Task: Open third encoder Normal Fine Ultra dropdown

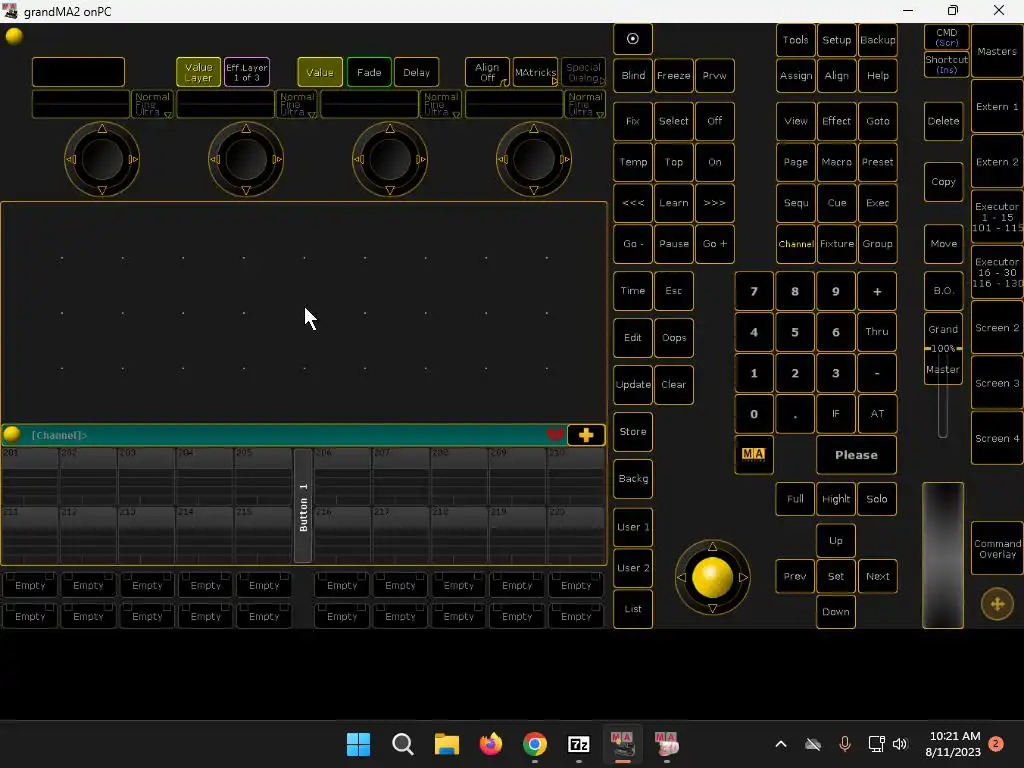Action: click(x=441, y=104)
